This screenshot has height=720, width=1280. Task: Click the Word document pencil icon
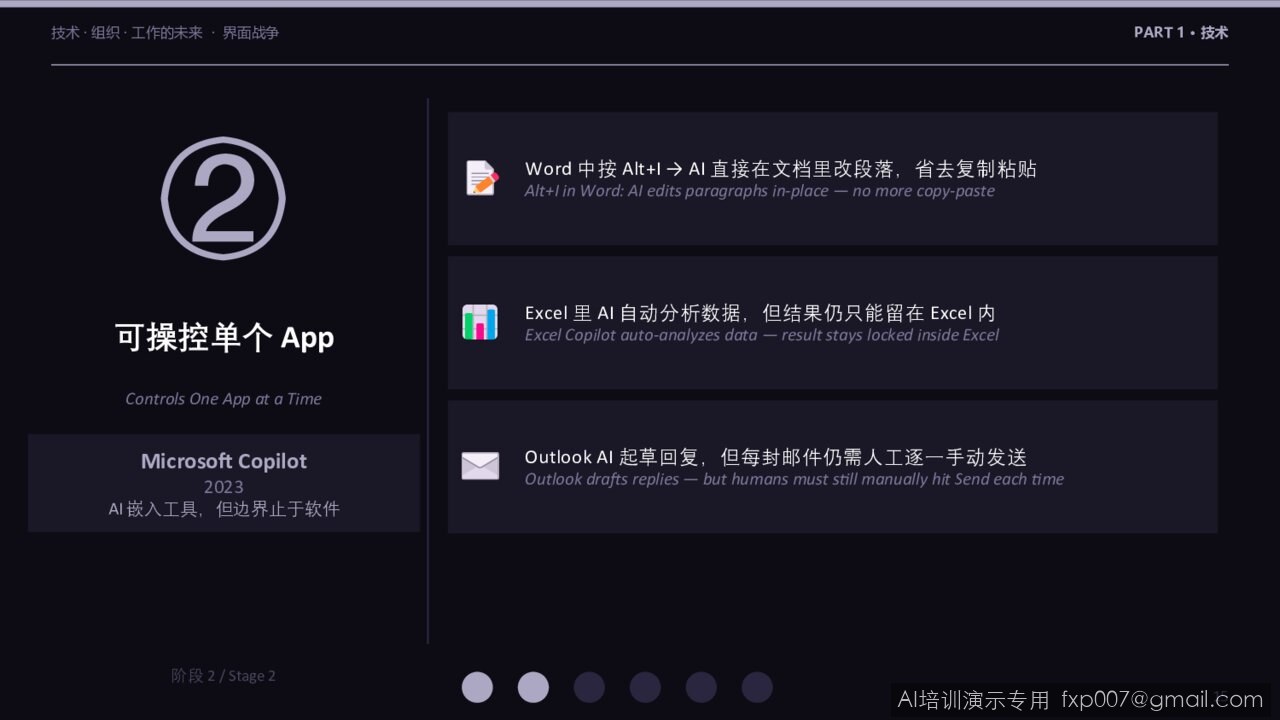pyautogui.click(x=482, y=178)
